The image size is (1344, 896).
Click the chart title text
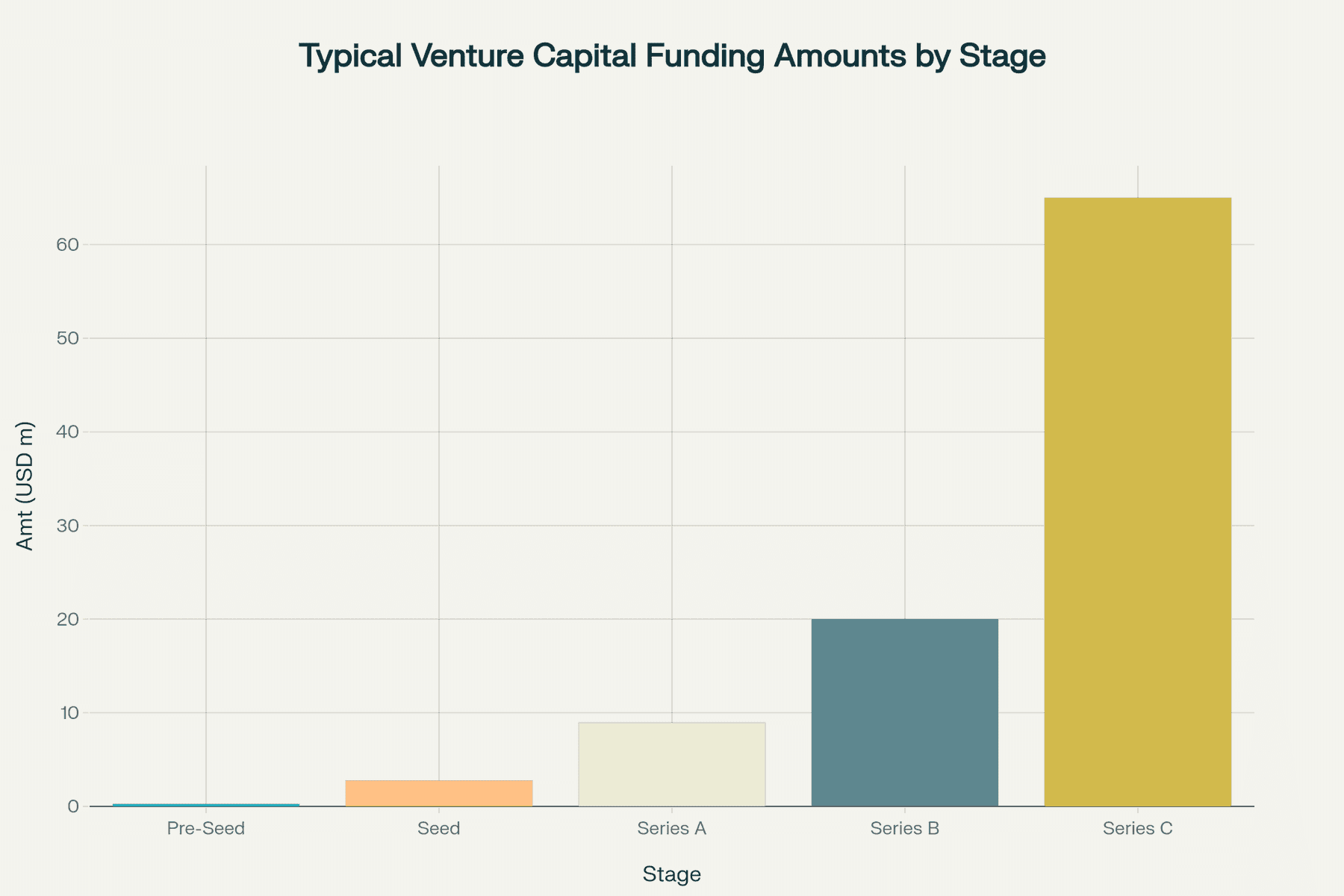[671, 54]
